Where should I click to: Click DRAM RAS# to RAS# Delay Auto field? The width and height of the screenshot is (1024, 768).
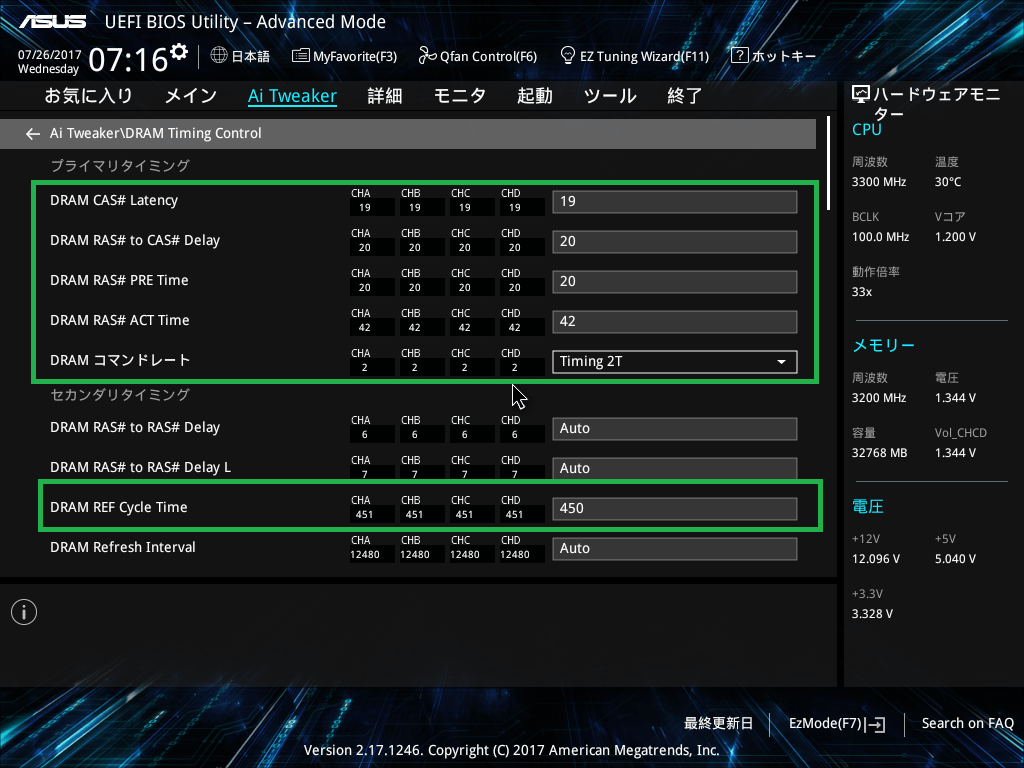pos(675,428)
